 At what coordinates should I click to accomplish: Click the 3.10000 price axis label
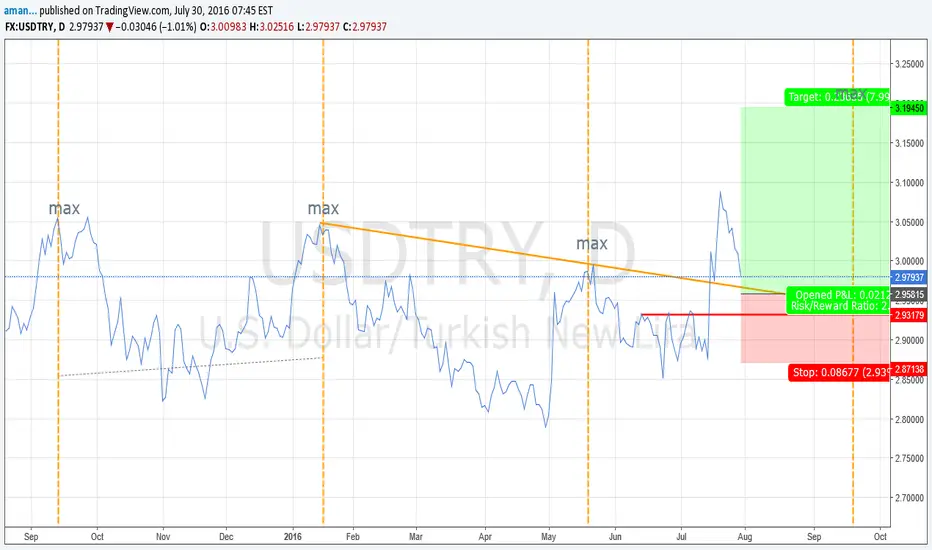click(910, 183)
